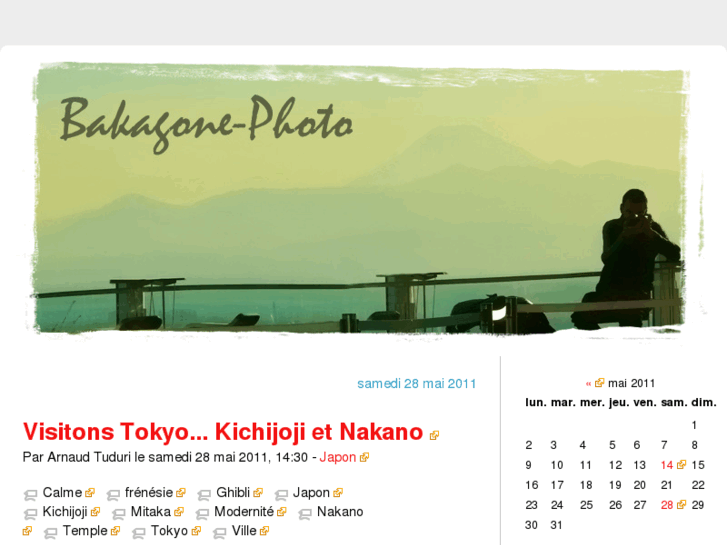Click tag icon before Mitaka
This screenshot has height=545, width=727.
[119, 514]
